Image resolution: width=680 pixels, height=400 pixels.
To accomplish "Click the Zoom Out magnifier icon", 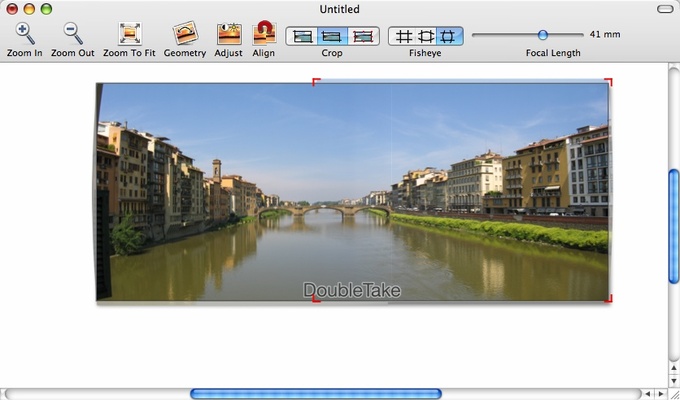I will point(72,34).
